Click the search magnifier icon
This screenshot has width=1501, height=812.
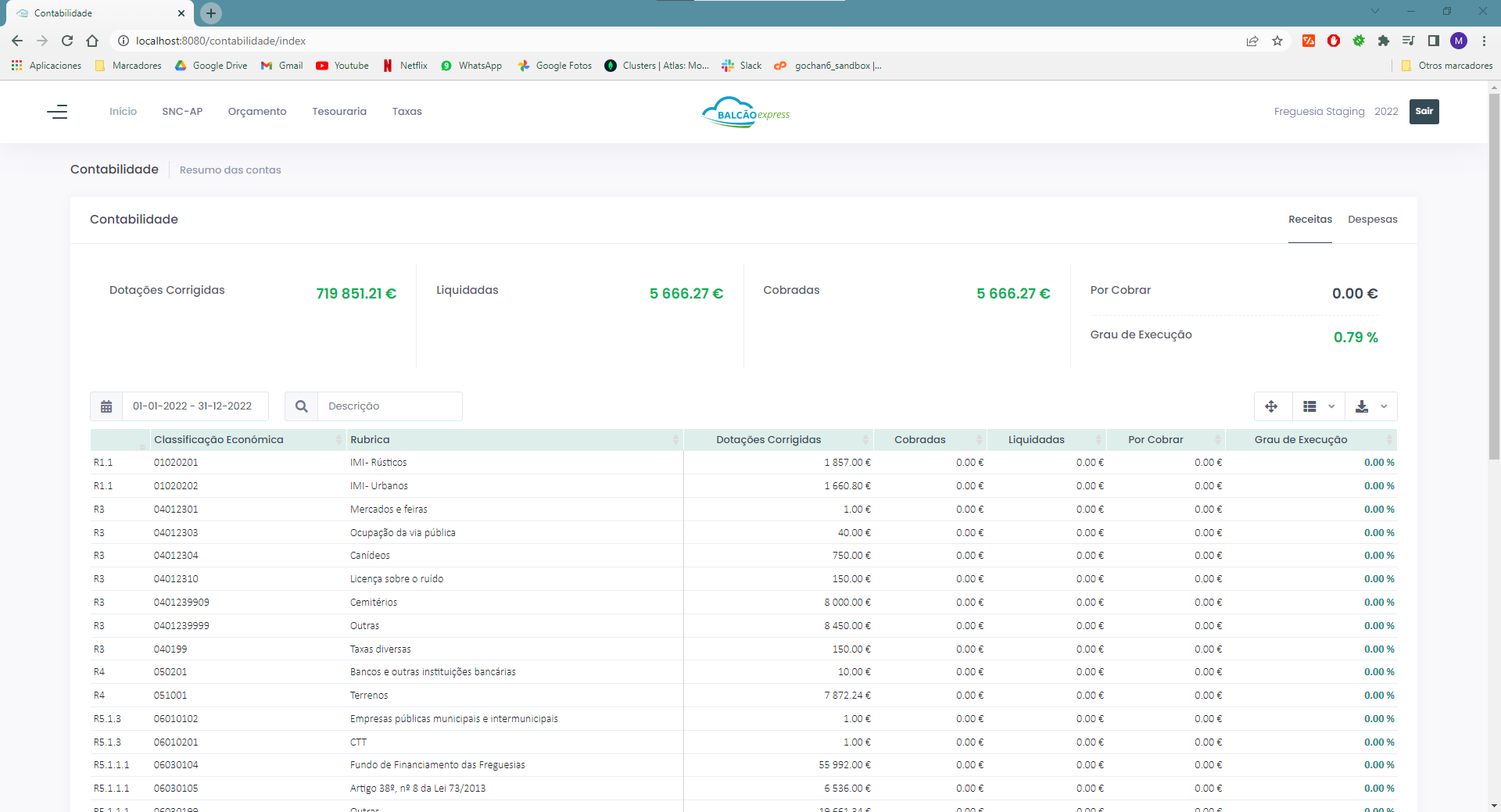(302, 406)
